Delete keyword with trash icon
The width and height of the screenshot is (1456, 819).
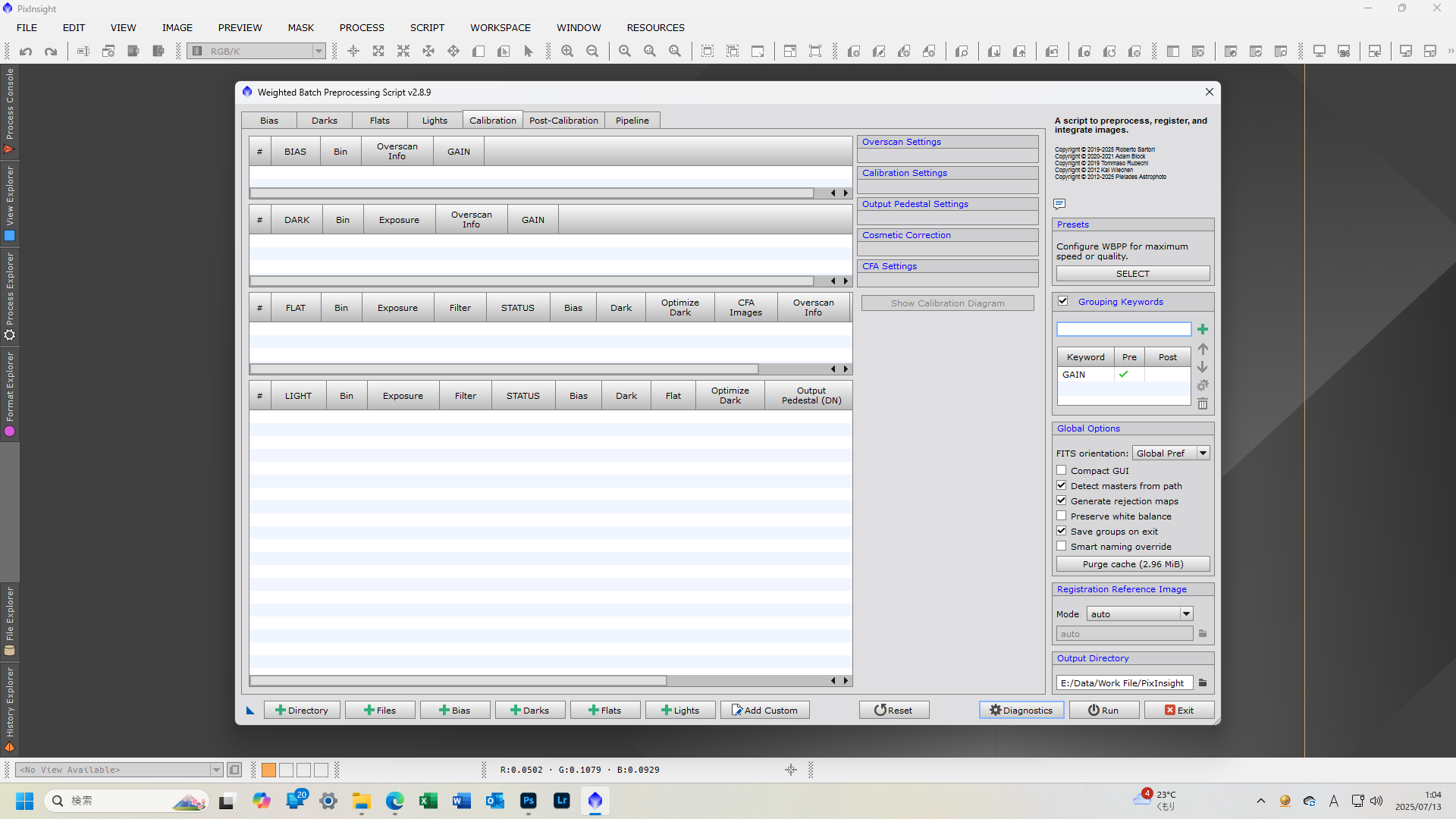coord(1203,403)
